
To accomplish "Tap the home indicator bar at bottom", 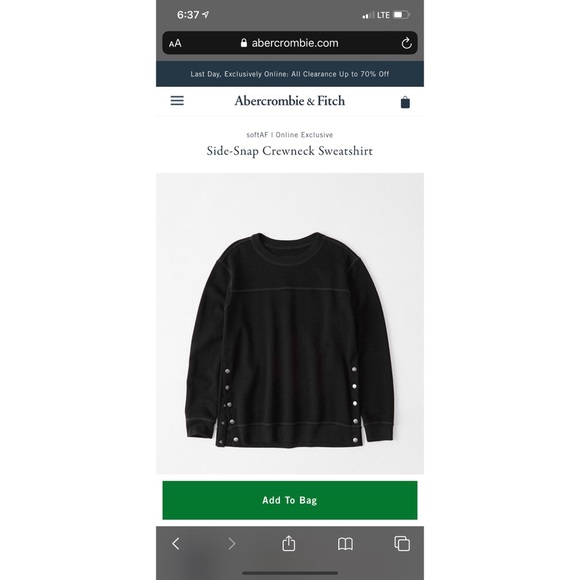I will 290,573.
